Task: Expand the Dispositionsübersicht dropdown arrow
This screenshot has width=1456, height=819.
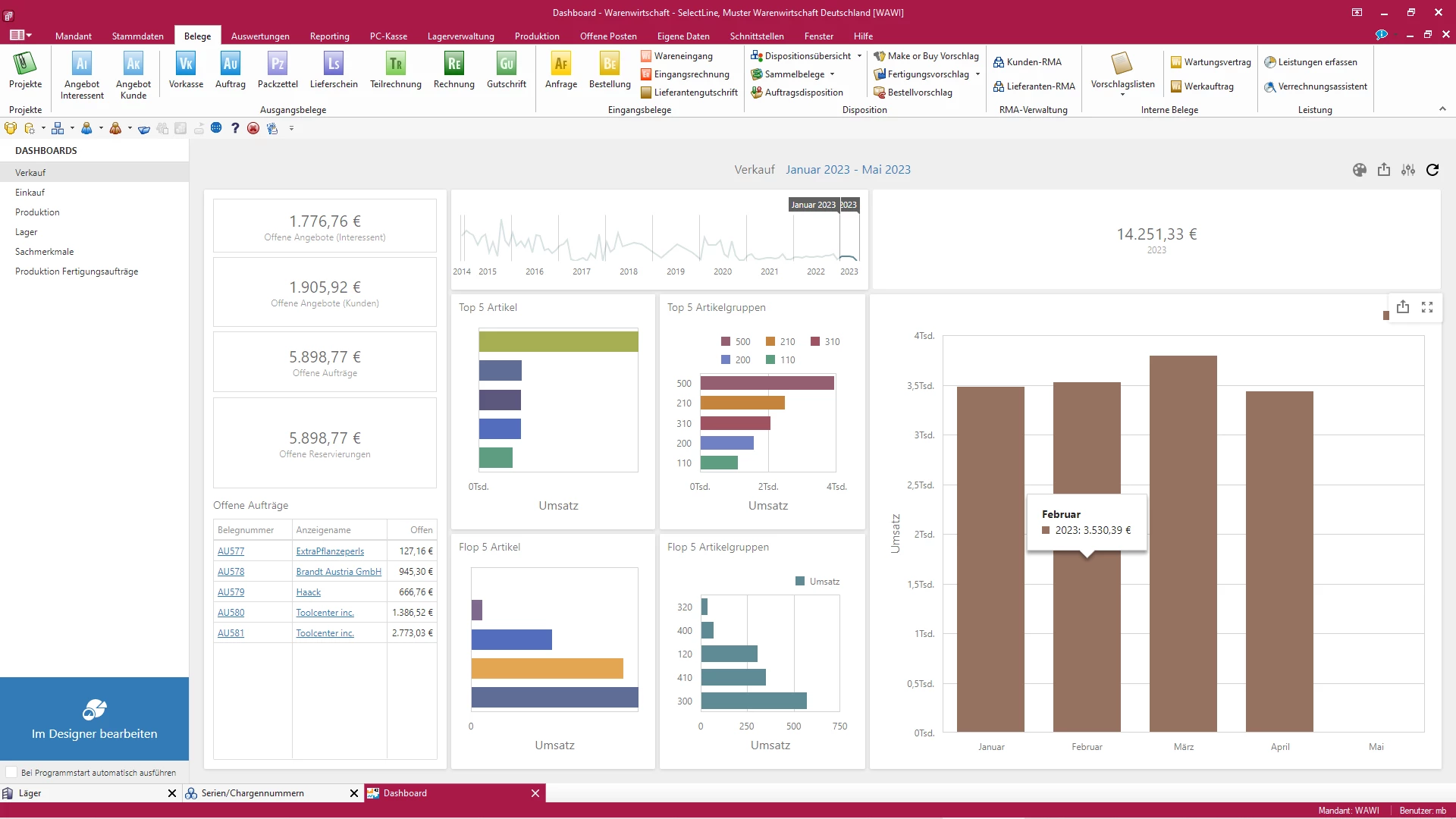Action: (x=859, y=56)
